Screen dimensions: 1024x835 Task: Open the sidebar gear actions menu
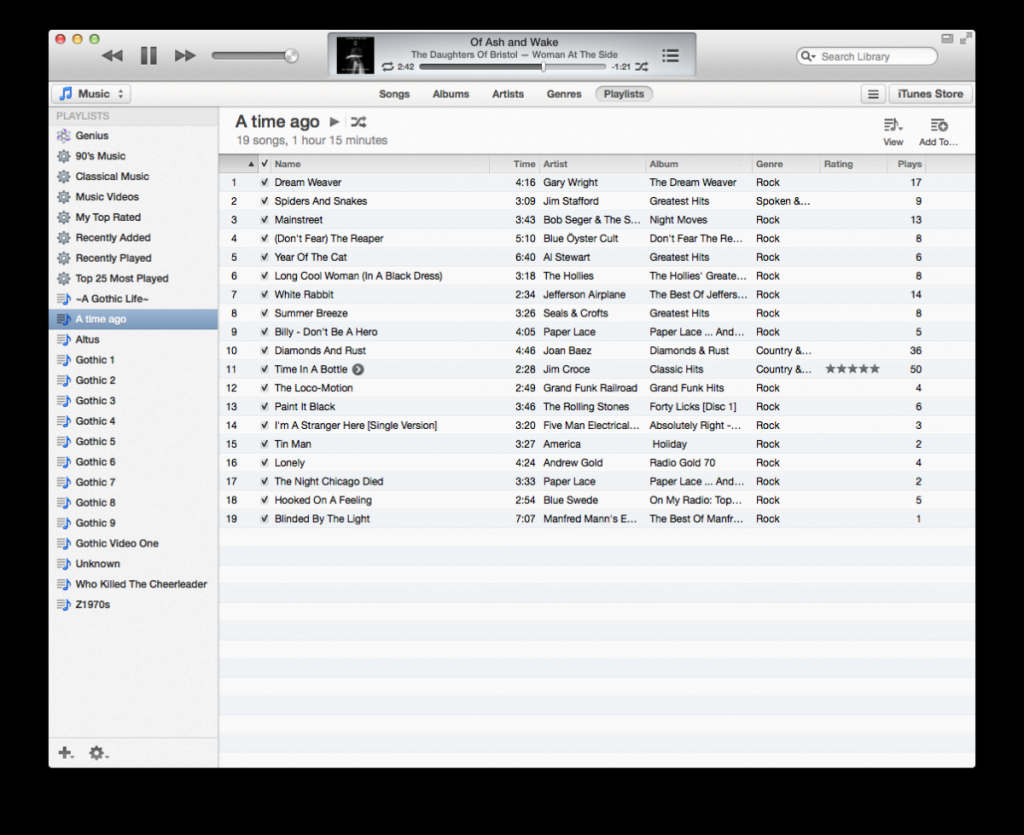pyautogui.click(x=97, y=753)
